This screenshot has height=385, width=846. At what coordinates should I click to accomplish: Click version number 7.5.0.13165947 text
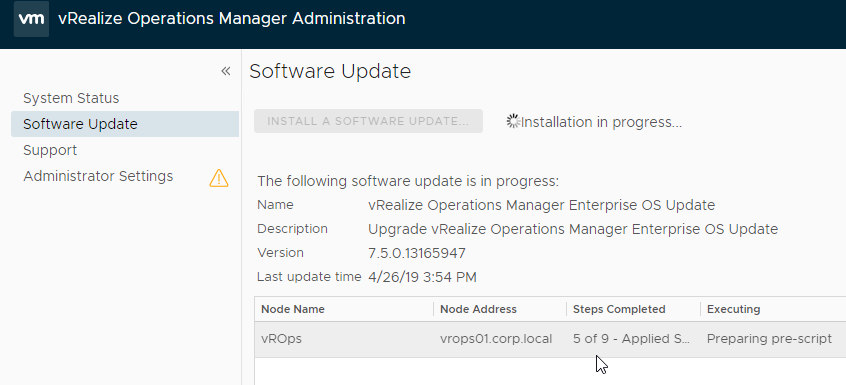click(x=417, y=253)
